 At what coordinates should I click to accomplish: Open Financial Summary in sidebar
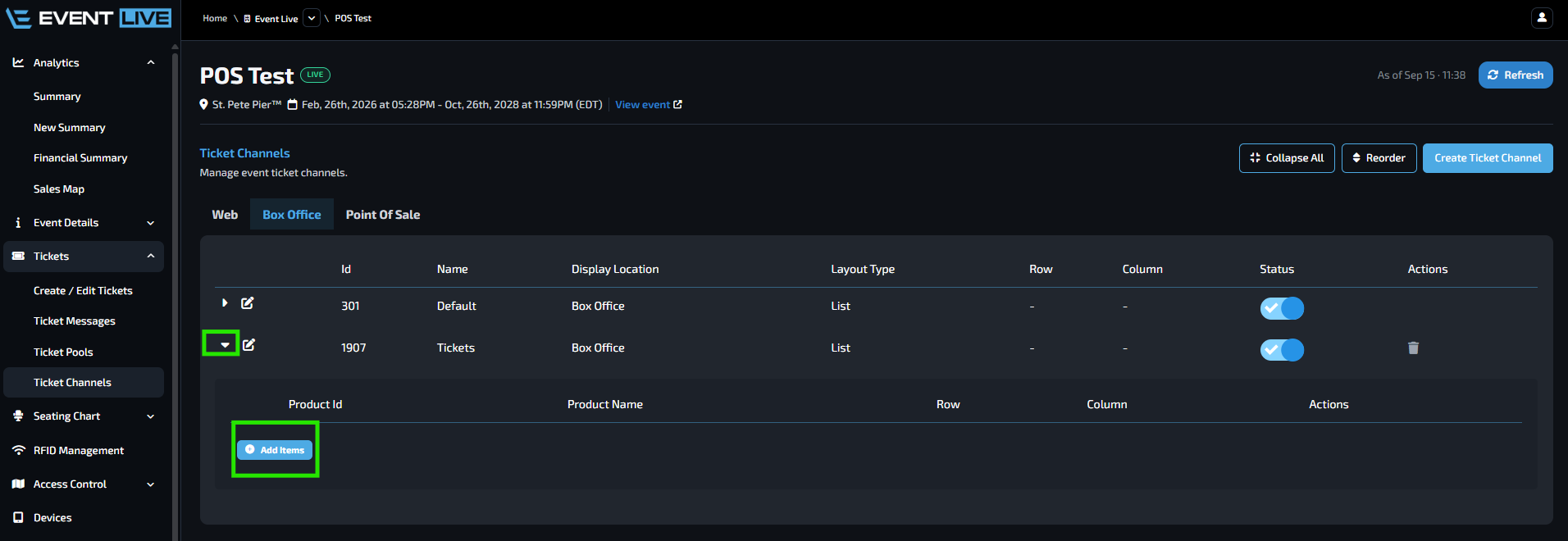pos(80,158)
